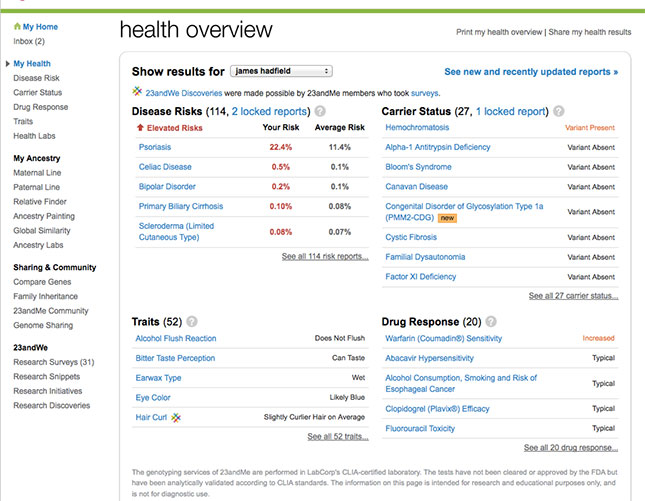Open the Drug Response help question mark
The height and width of the screenshot is (501, 645).
coord(491,321)
